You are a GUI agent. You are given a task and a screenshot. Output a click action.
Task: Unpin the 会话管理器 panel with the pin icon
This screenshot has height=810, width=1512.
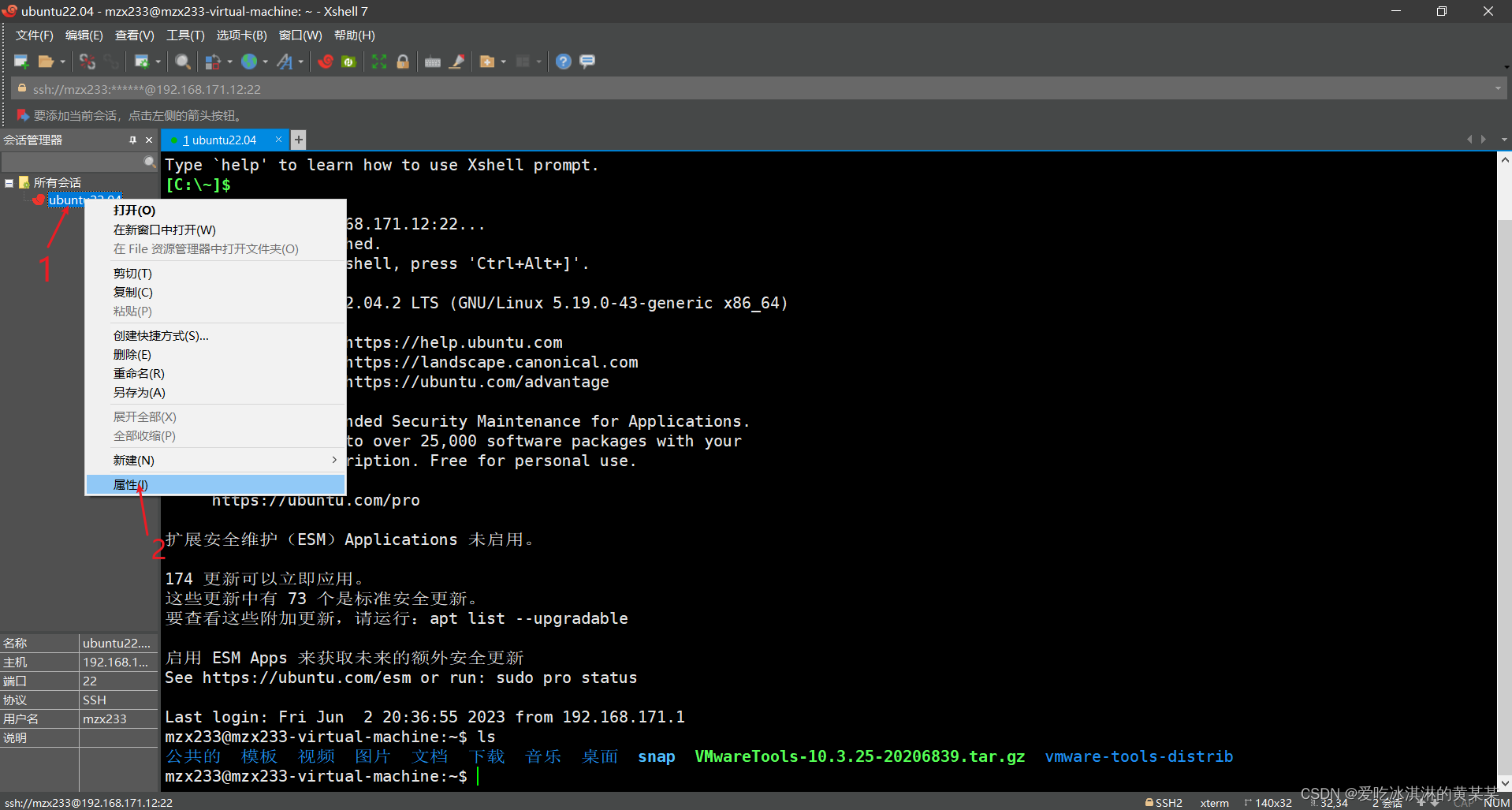coord(132,140)
